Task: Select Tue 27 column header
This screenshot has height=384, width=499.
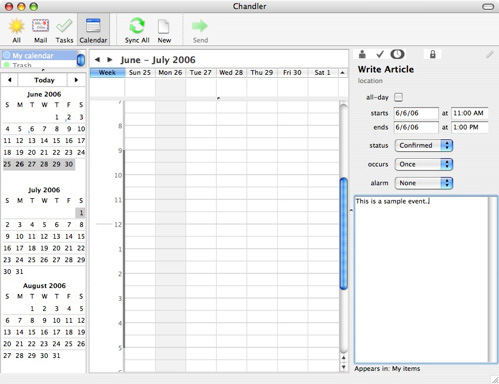Action: pos(201,73)
